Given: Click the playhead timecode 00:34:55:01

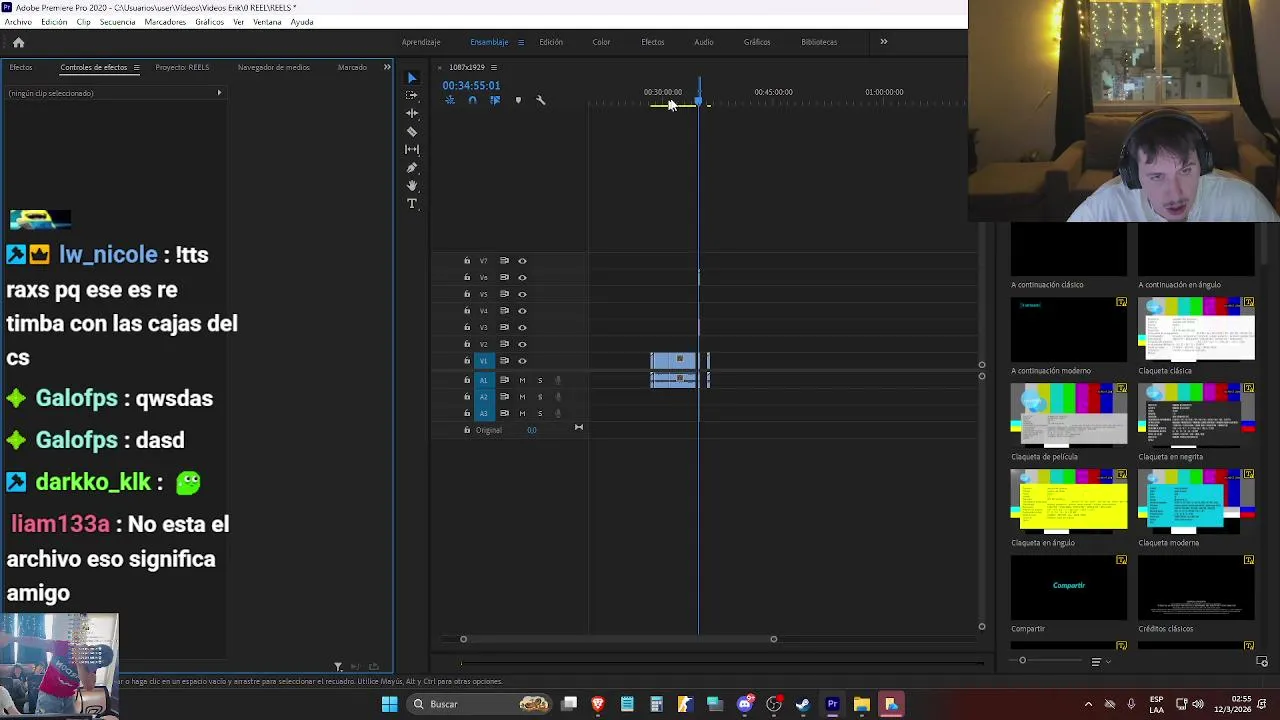Looking at the screenshot, I should [x=471, y=86].
